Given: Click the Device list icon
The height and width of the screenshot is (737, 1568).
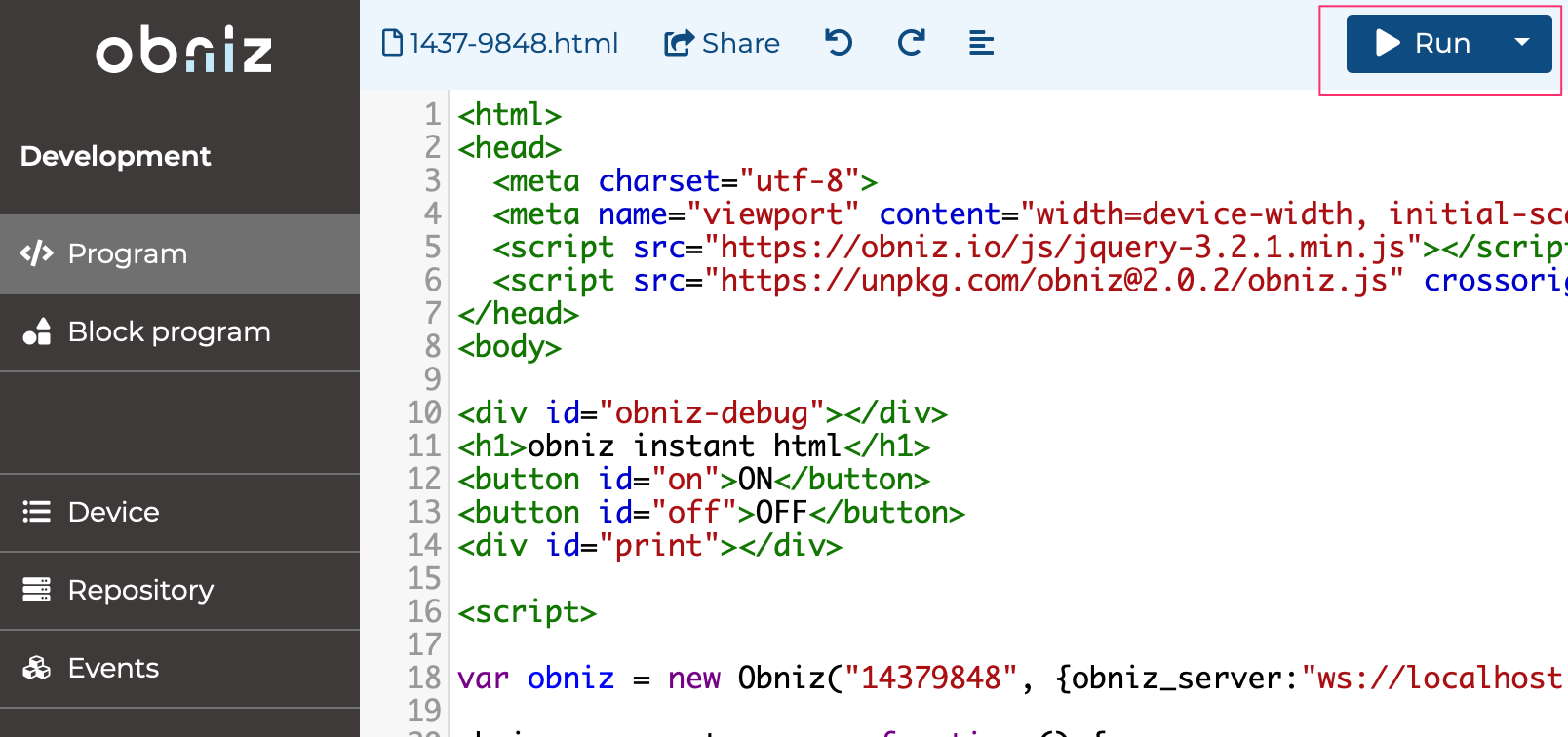Looking at the screenshot, I should (x=37, y=512).
